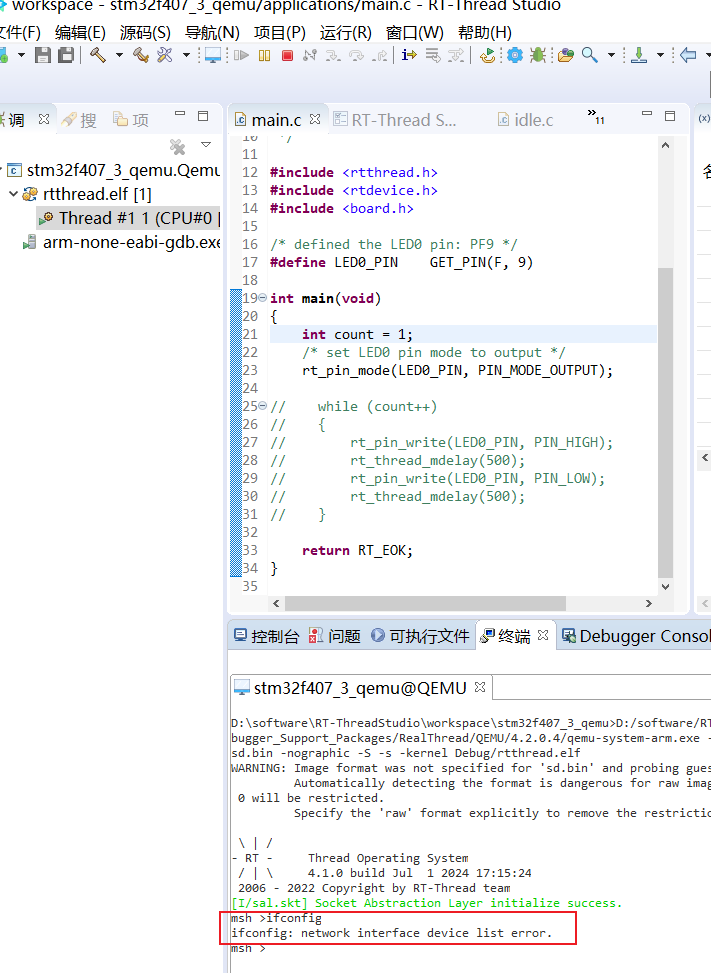Open the hidden editor tabs overflow list
The width and height of the screenshot is (711, 973).
click(x=594, y=116)
